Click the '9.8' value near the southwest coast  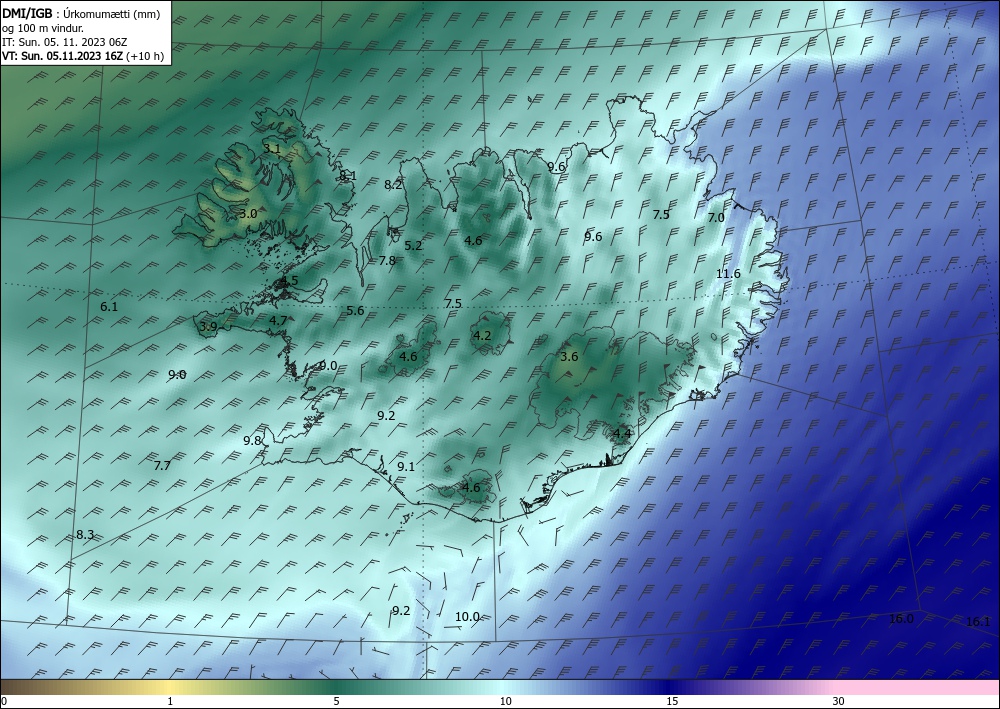[x=253, y=441]
